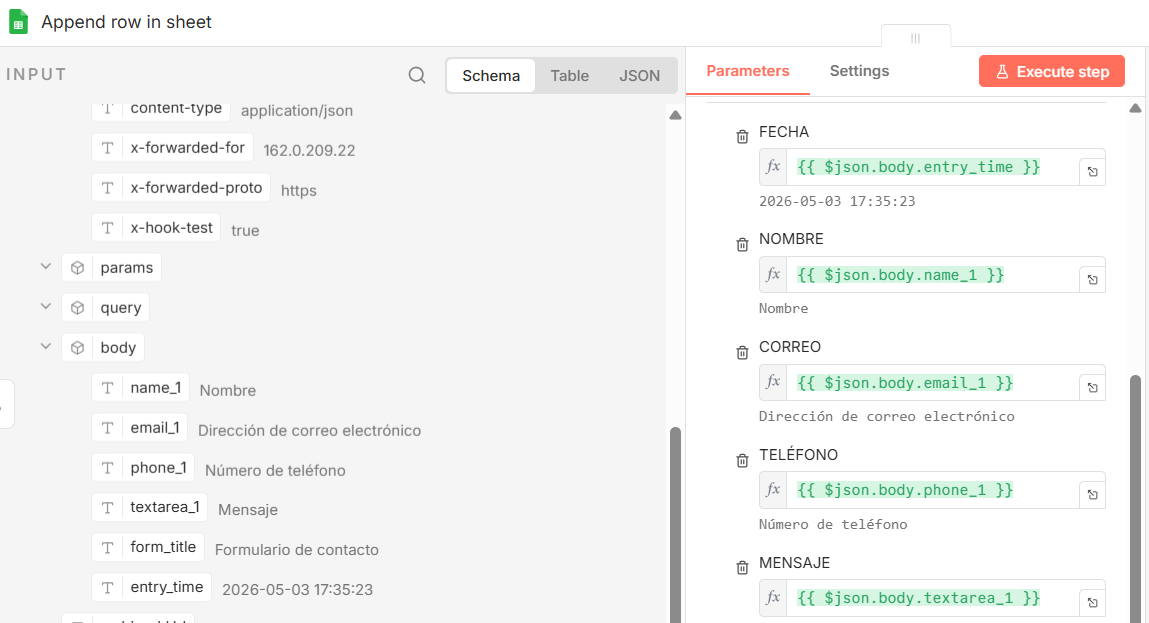Viewport: 1149px width, 623px height.
Task: Open the input search magnifier icon
Action: 417,75
